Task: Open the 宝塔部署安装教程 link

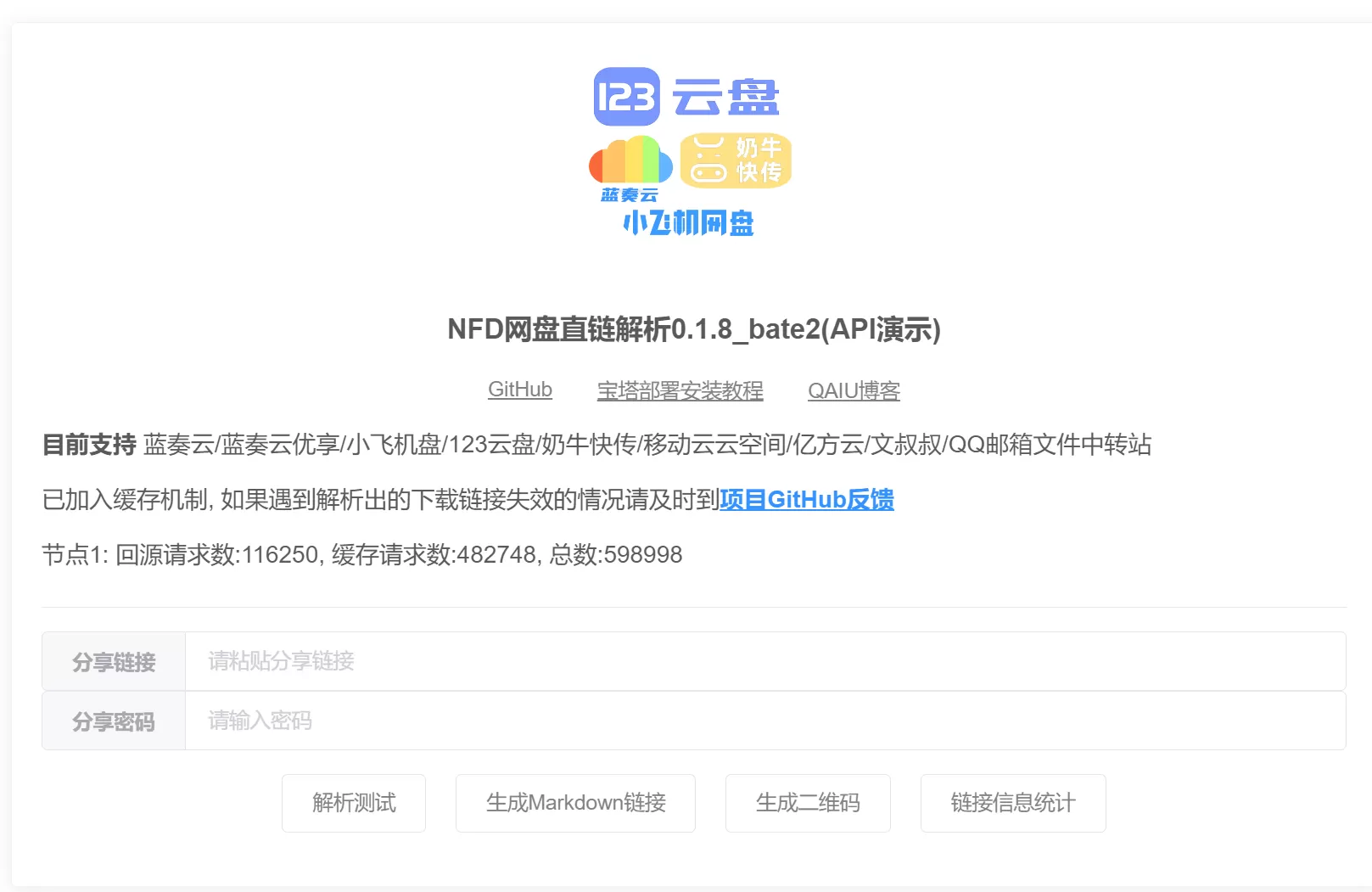Action: (680, 390)
